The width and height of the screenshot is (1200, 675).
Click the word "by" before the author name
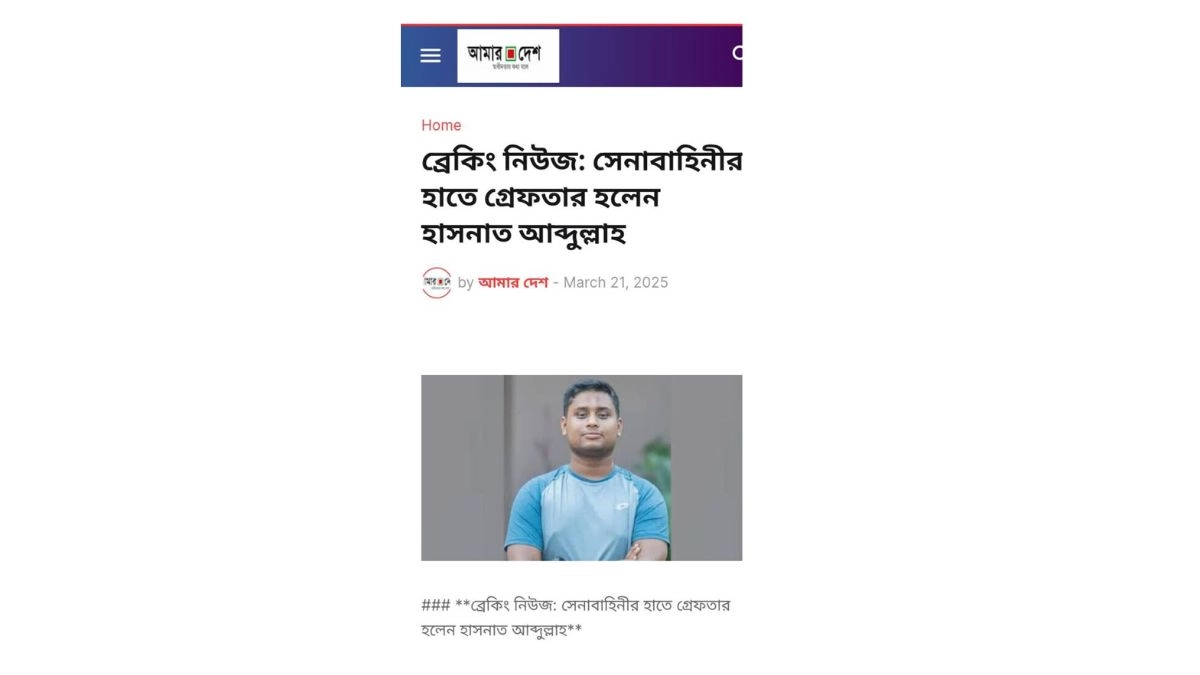point(466,283)
